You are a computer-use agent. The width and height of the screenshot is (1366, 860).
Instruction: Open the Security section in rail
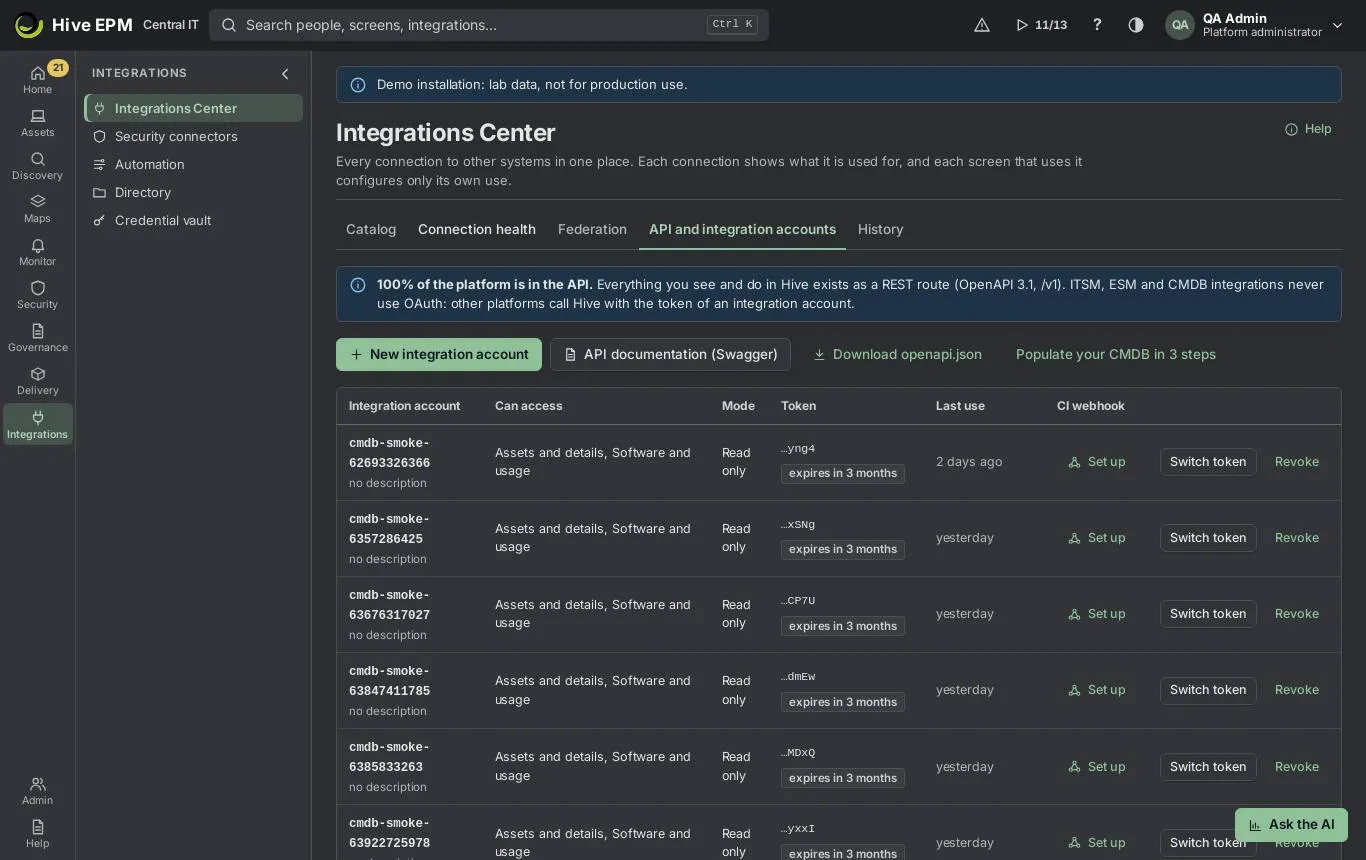pyautogui.click(x=37, y=295)
